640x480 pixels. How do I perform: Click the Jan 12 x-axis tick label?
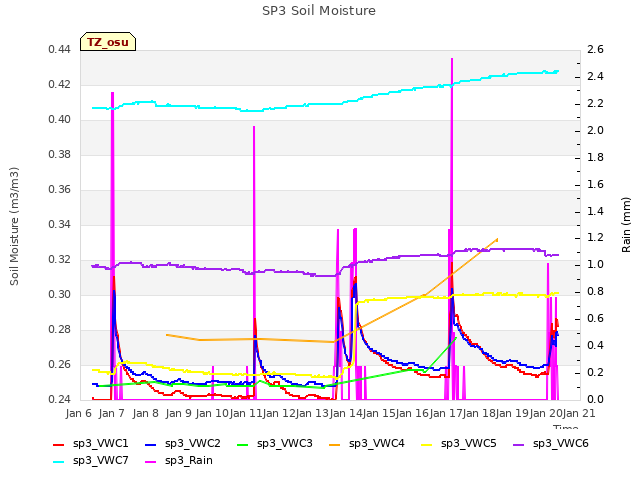click(x=280, y=413)
